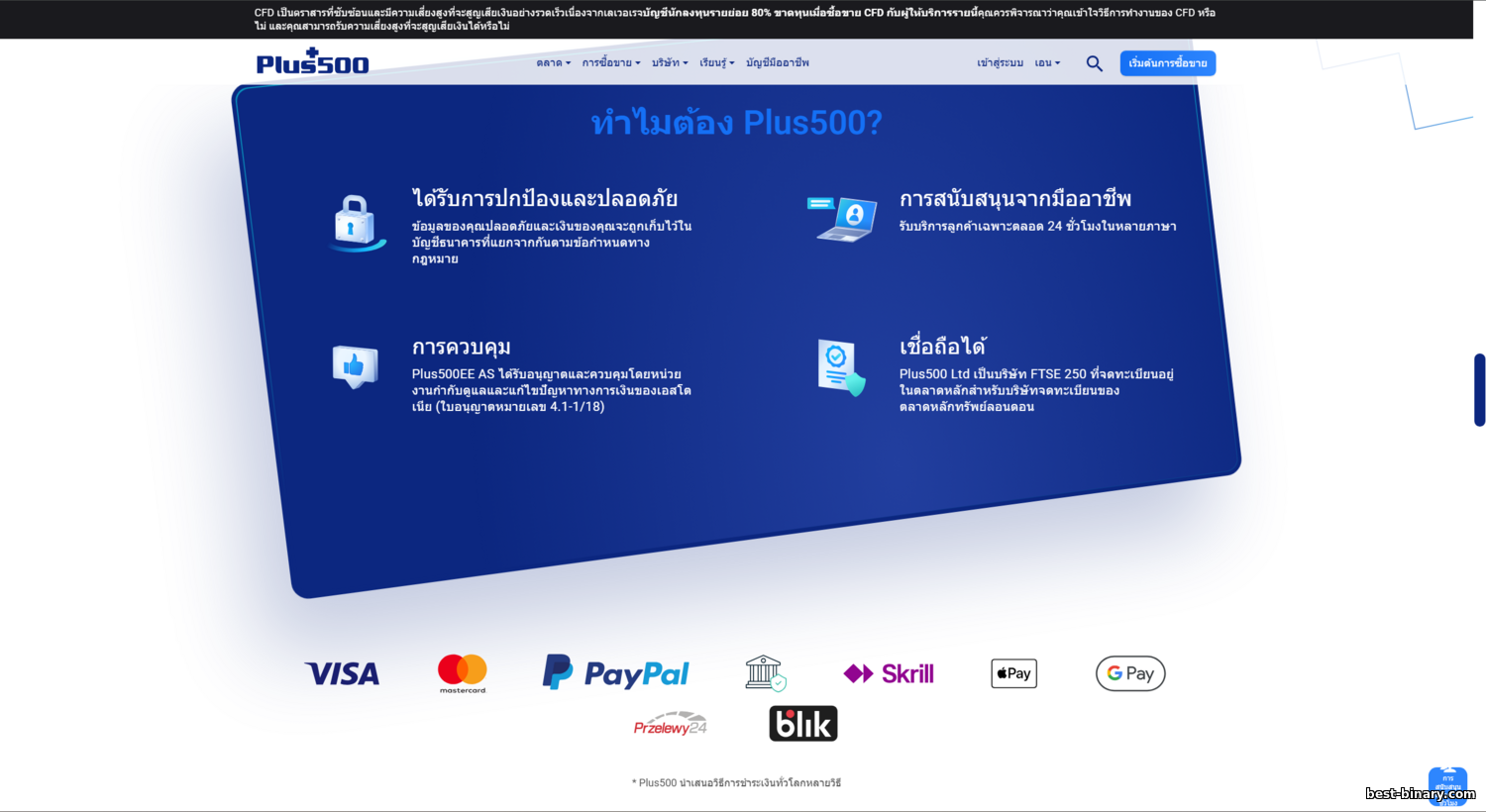Click the PayPal logo
The height and width of the screenshot is (812, 1486).
[x=615, y=673]
